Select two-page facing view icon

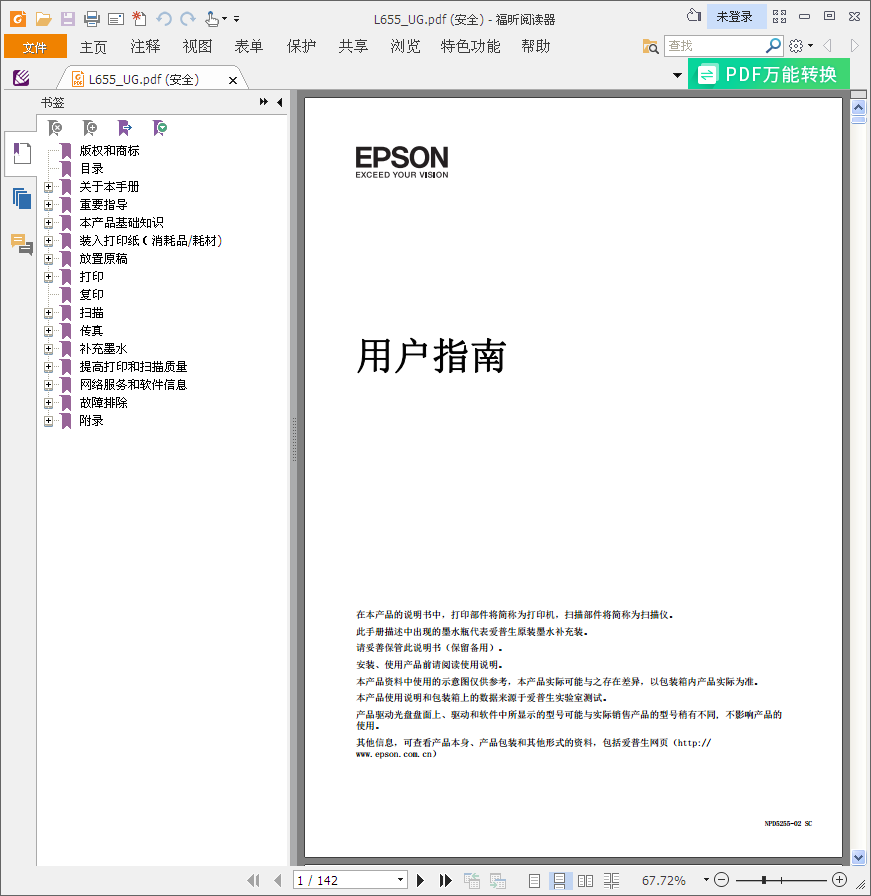point(585,881)
